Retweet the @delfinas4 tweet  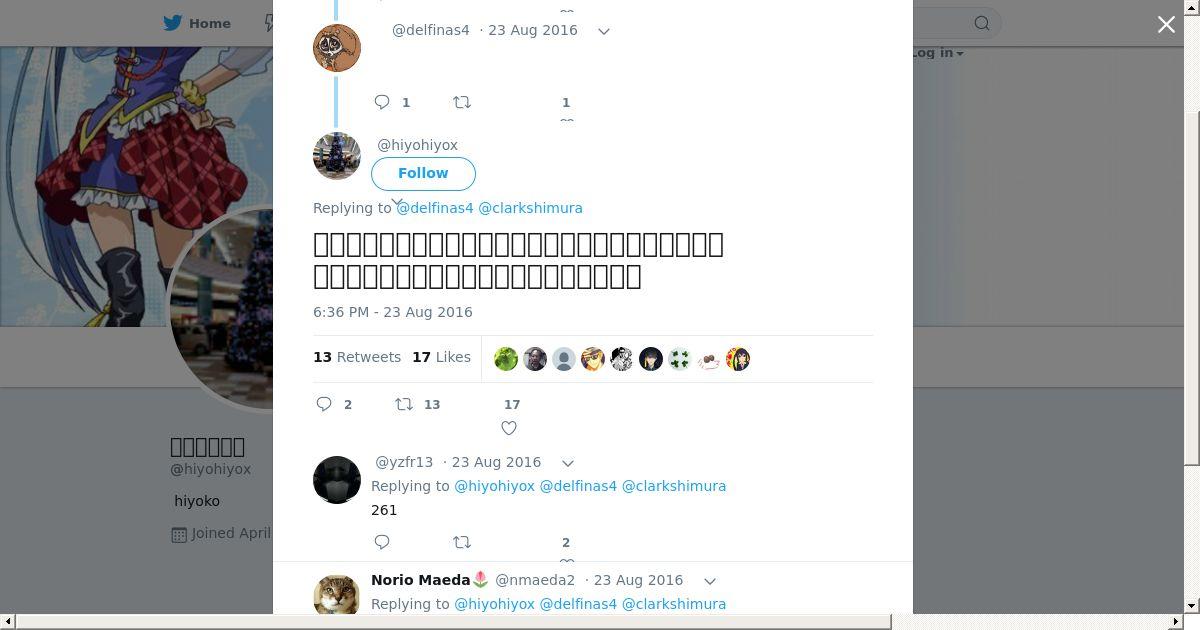462,102
